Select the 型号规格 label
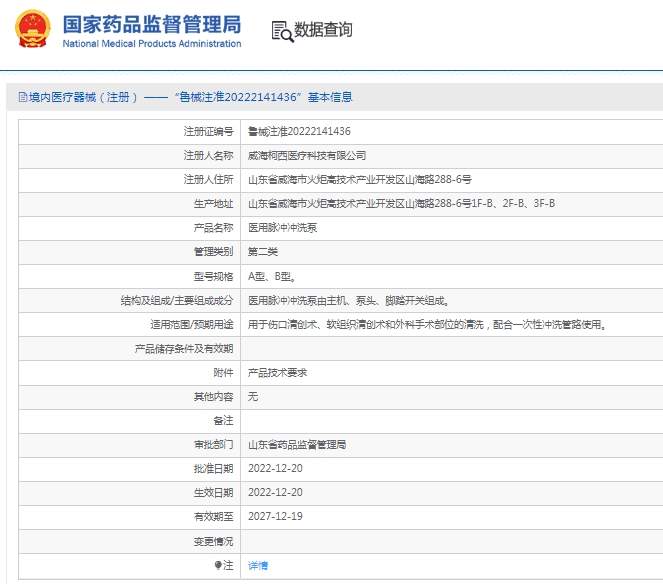The height and width of the screenshot is (584, 663). point(214,277)
